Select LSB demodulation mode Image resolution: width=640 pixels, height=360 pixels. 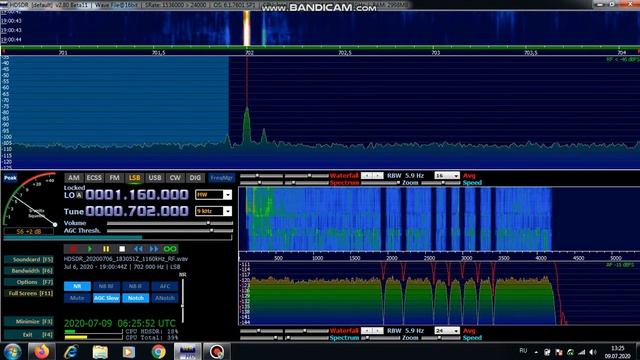pos(134,178)
